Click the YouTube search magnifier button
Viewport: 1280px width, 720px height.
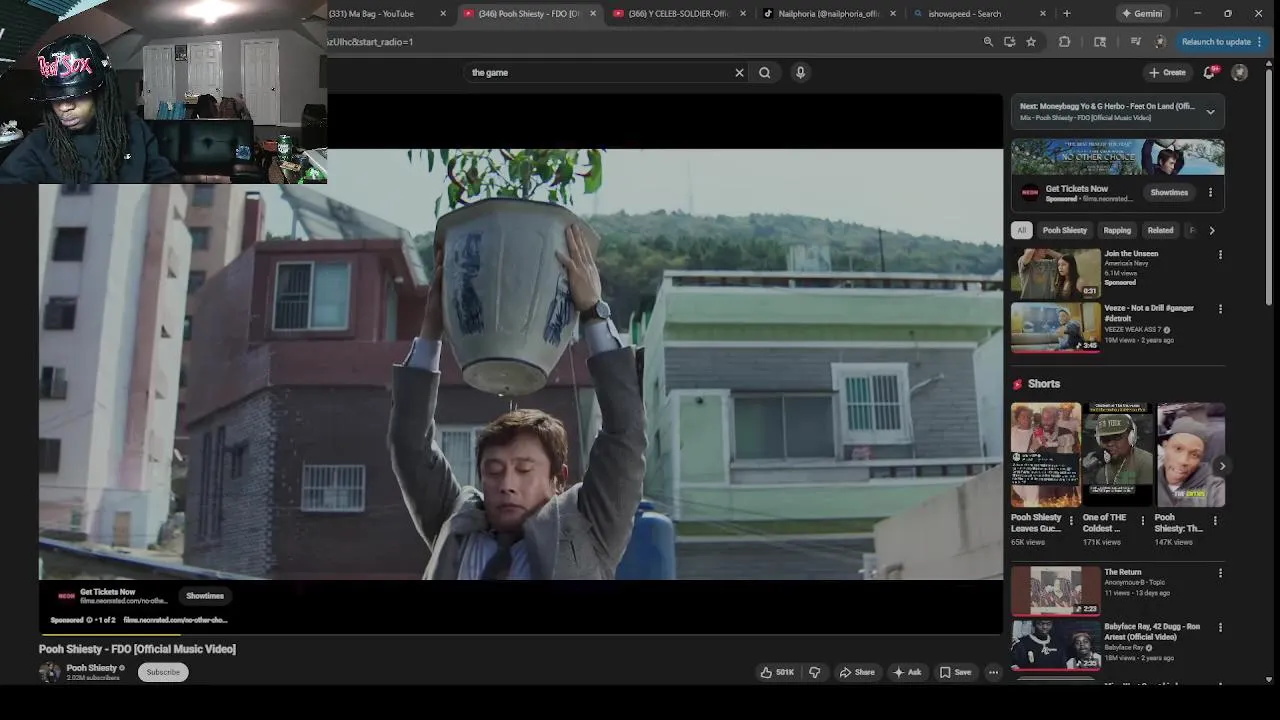point(765,72)
